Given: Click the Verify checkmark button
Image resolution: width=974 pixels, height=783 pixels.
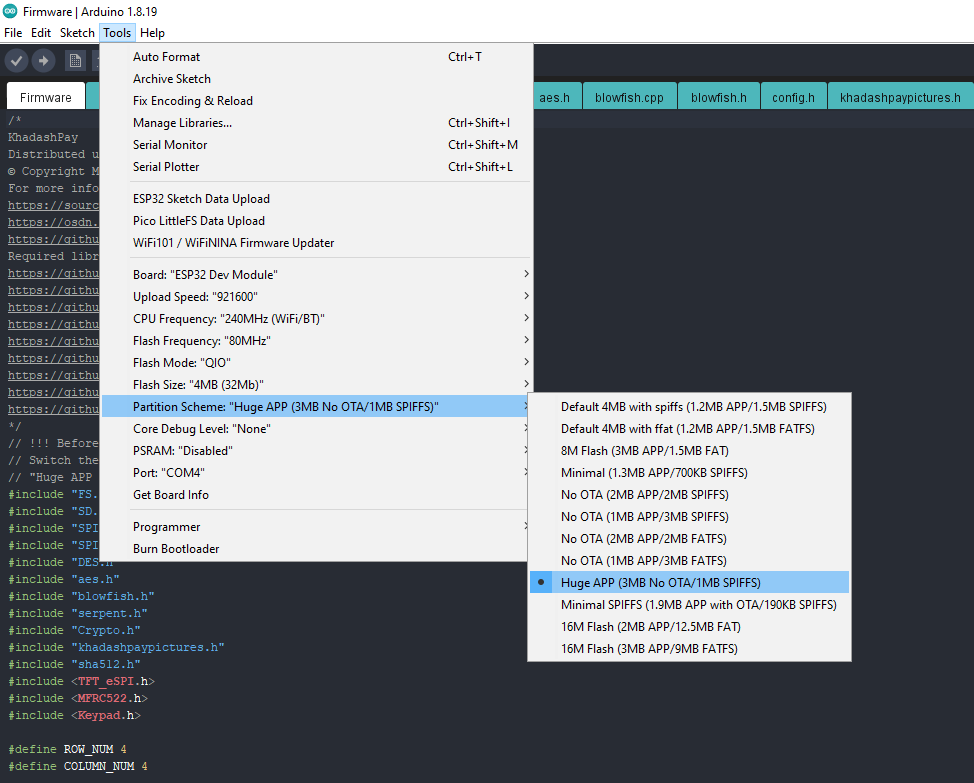Looking at the screenshot, I should coord(16,61).
